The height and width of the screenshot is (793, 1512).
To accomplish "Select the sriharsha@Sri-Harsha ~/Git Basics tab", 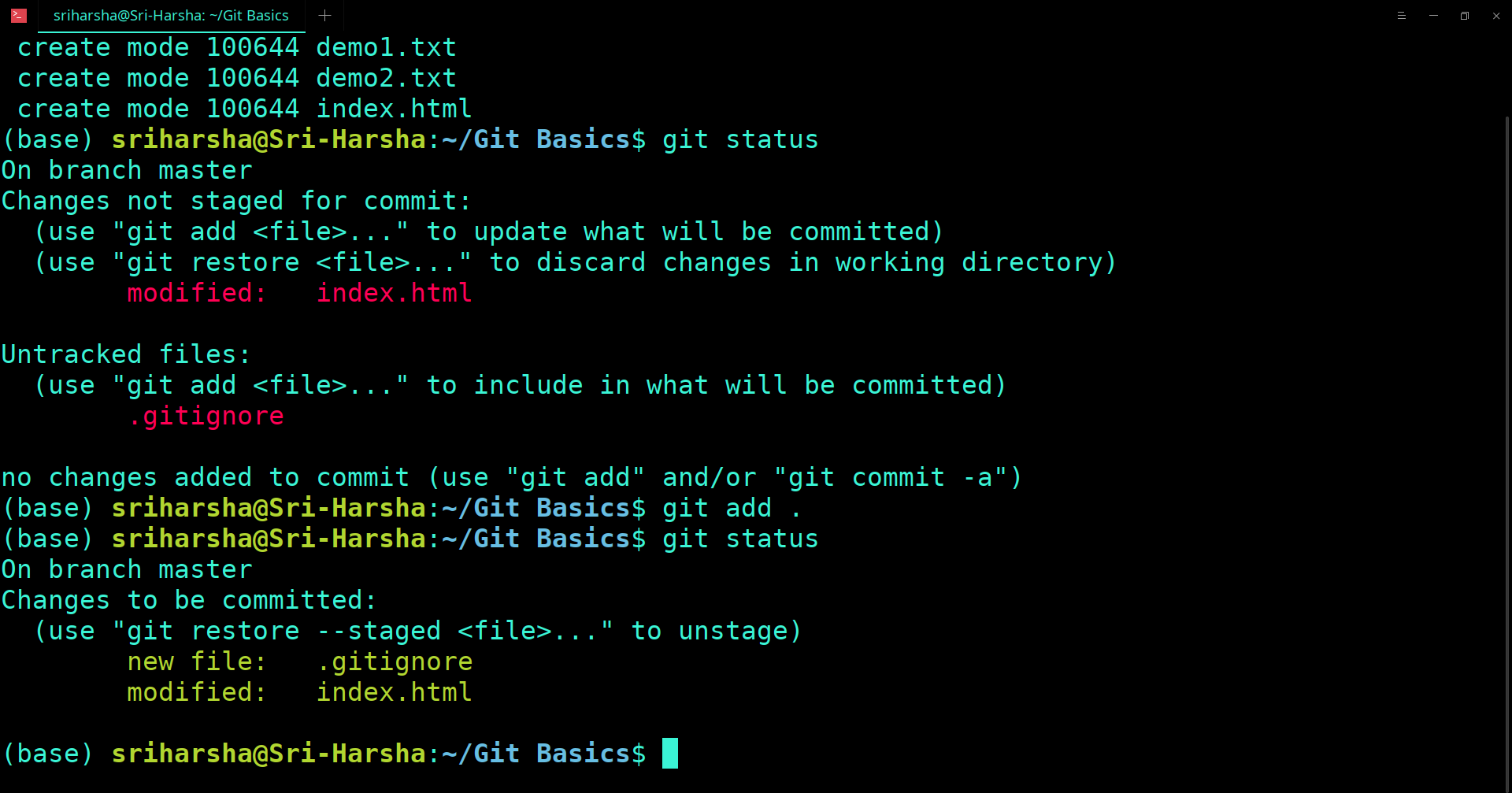I will [170, 16].
